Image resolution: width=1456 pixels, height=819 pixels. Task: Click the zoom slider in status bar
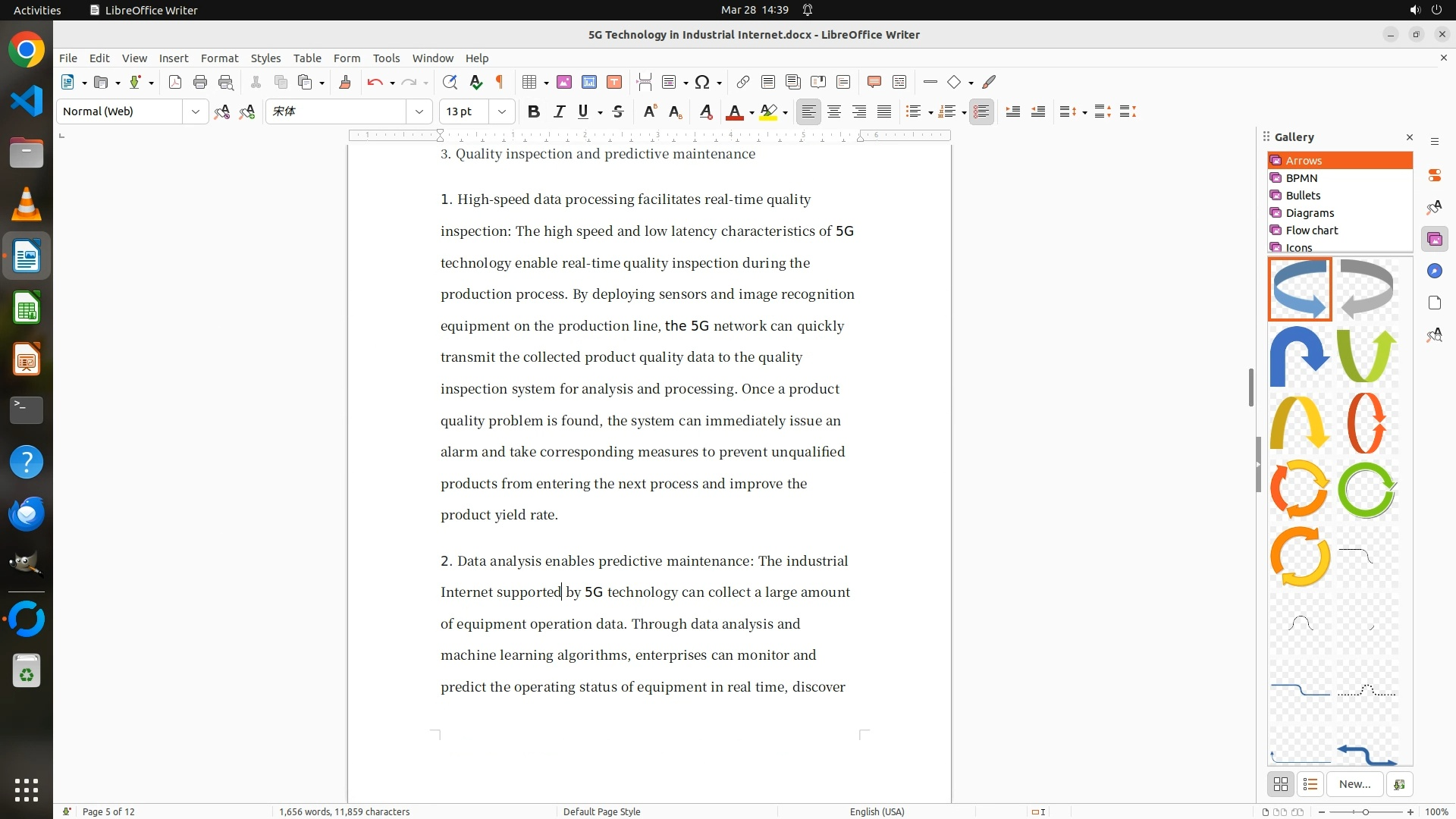click(x=1366, y=811)
